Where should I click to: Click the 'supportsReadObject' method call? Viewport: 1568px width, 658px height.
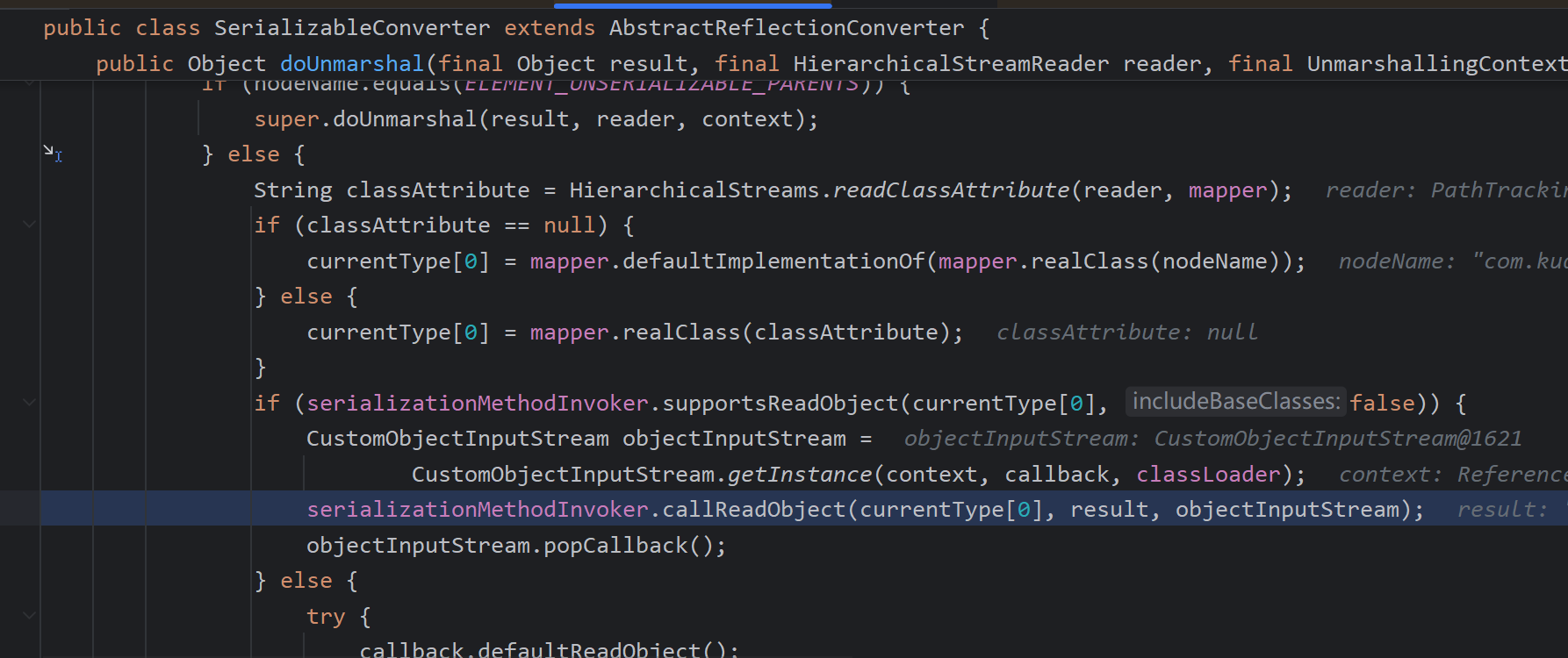[x=780, y=404]
